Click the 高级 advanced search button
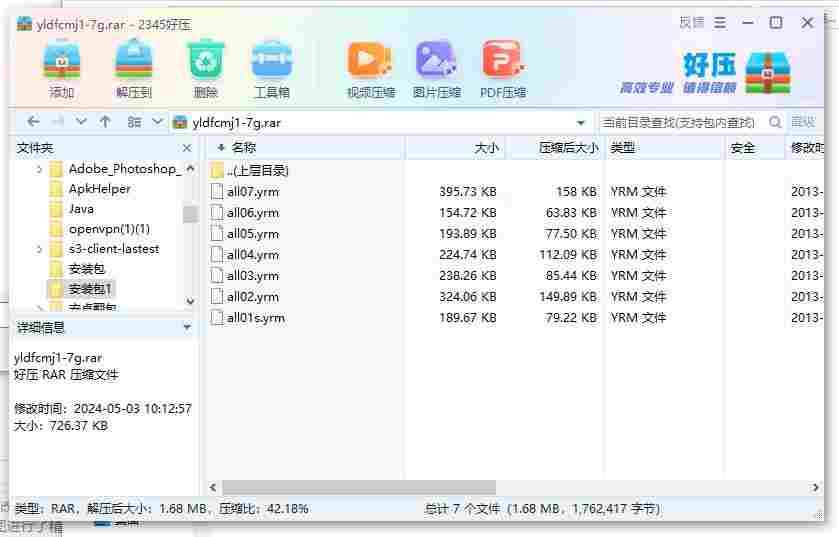The width and height of the screenshot is (839, 537). coord(803,122)
